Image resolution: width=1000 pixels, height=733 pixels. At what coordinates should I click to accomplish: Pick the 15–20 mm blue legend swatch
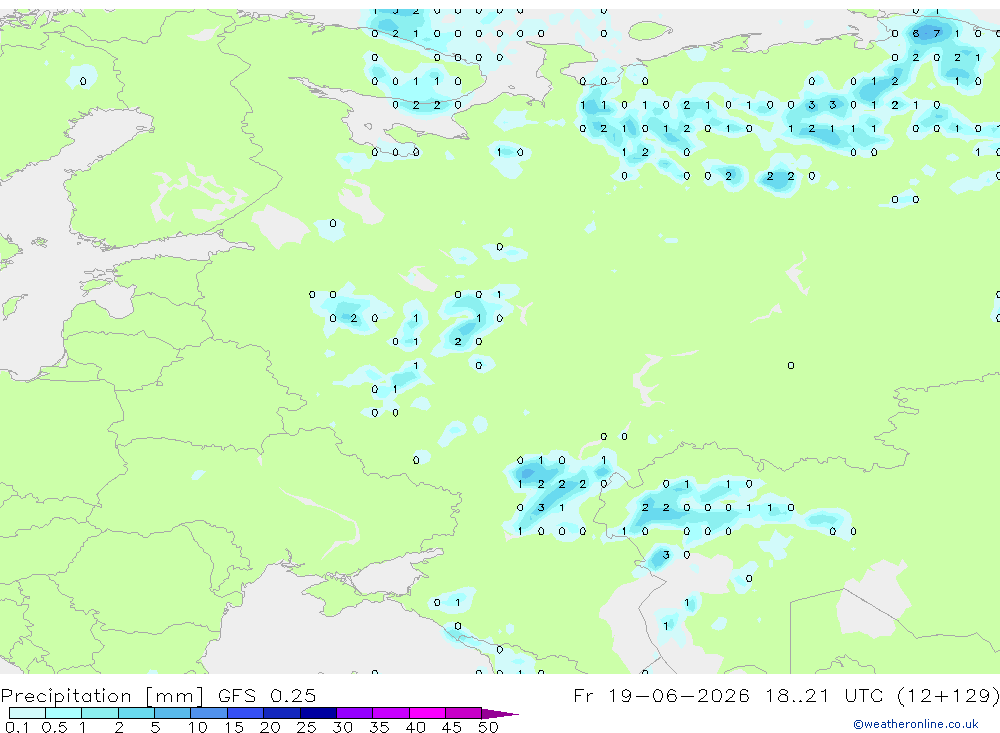pos(246,713)
